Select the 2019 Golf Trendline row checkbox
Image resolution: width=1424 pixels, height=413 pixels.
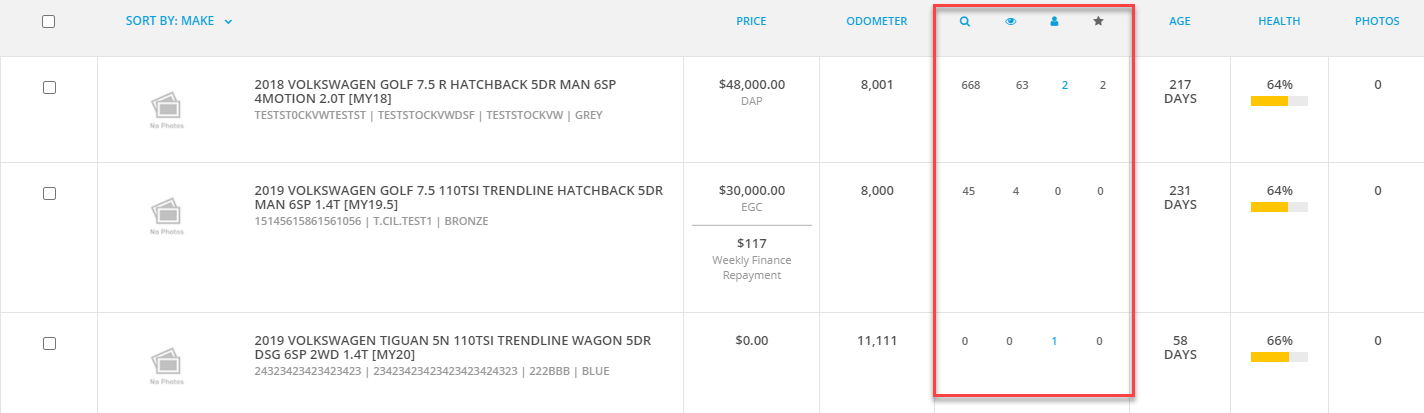pyautogui.click(x=49, y=193)
